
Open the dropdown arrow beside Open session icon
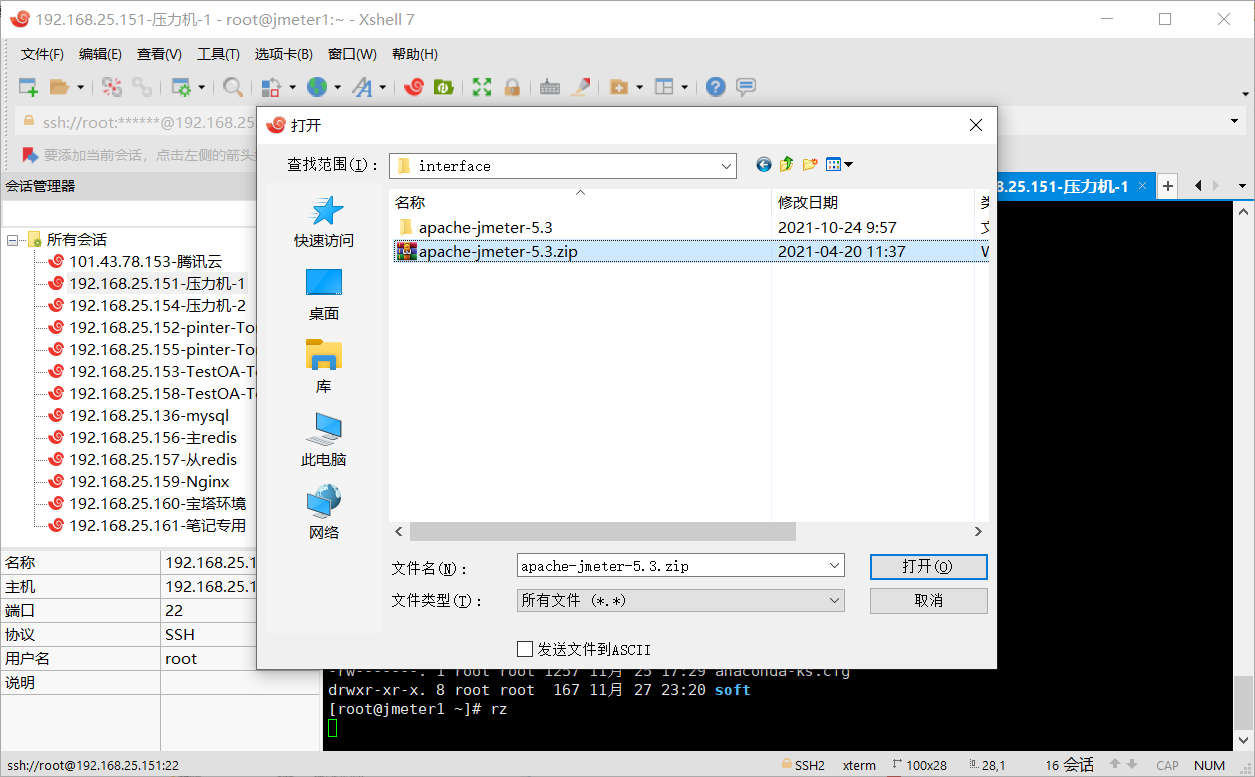pos(81,87)
